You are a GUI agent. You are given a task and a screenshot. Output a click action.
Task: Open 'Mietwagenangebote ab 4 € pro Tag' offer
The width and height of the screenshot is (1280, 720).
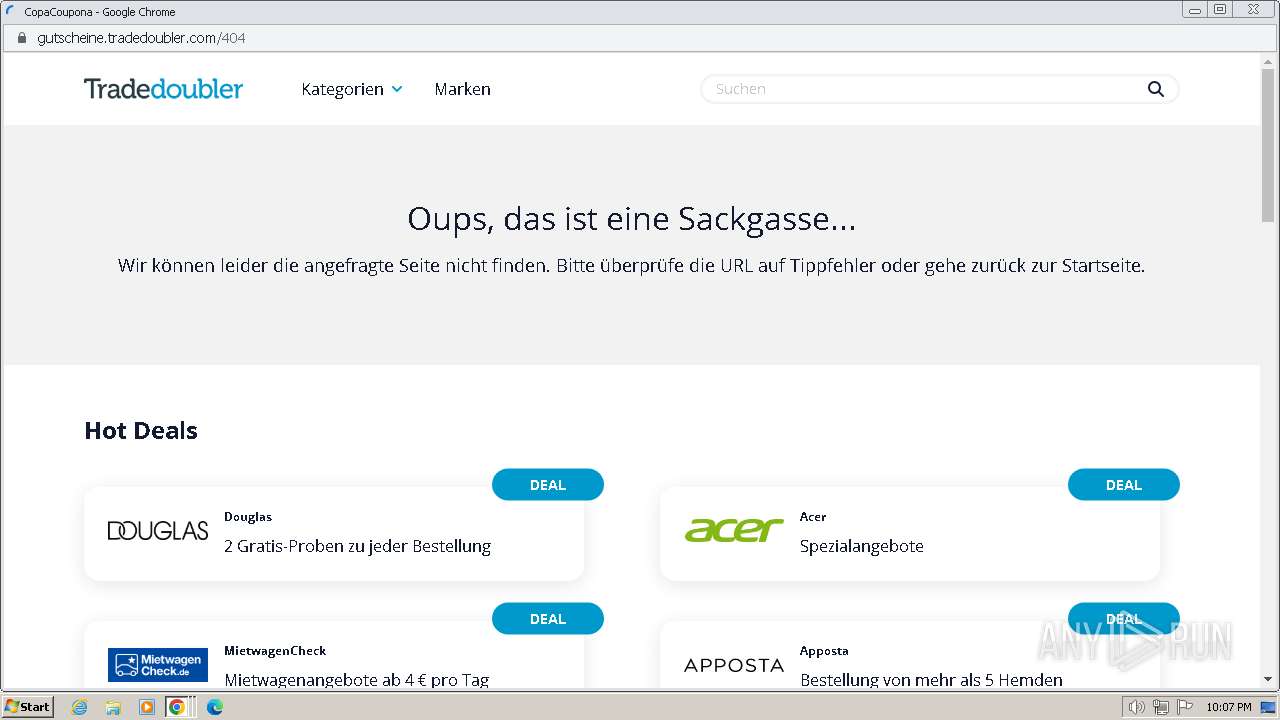357,680
